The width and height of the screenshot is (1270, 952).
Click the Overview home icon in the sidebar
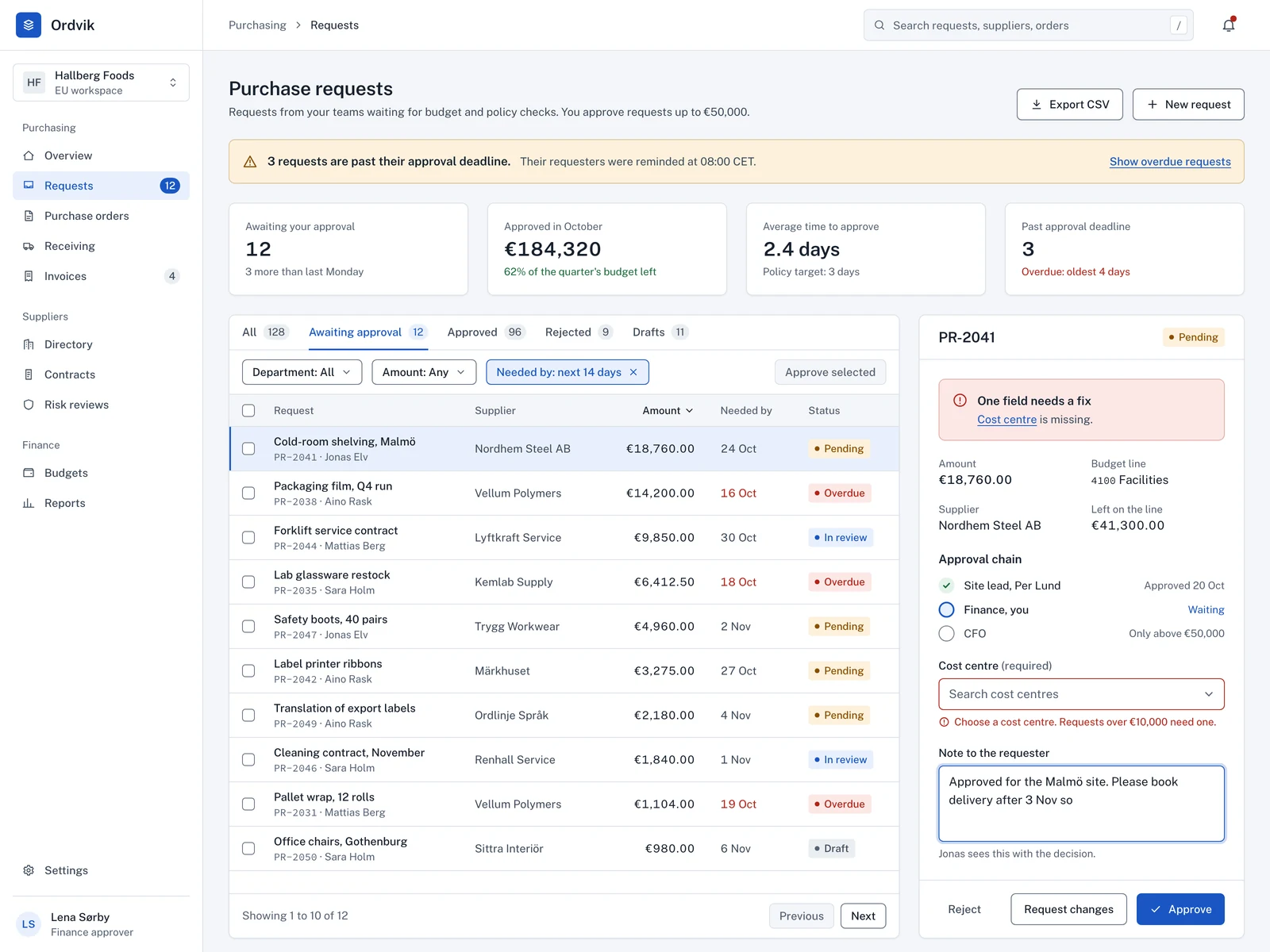tap(29, 155)
